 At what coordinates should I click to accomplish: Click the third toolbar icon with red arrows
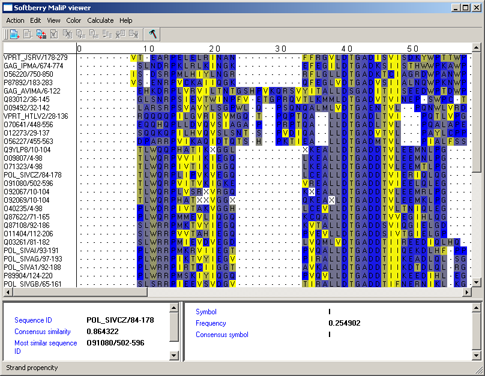click(41, 34)
